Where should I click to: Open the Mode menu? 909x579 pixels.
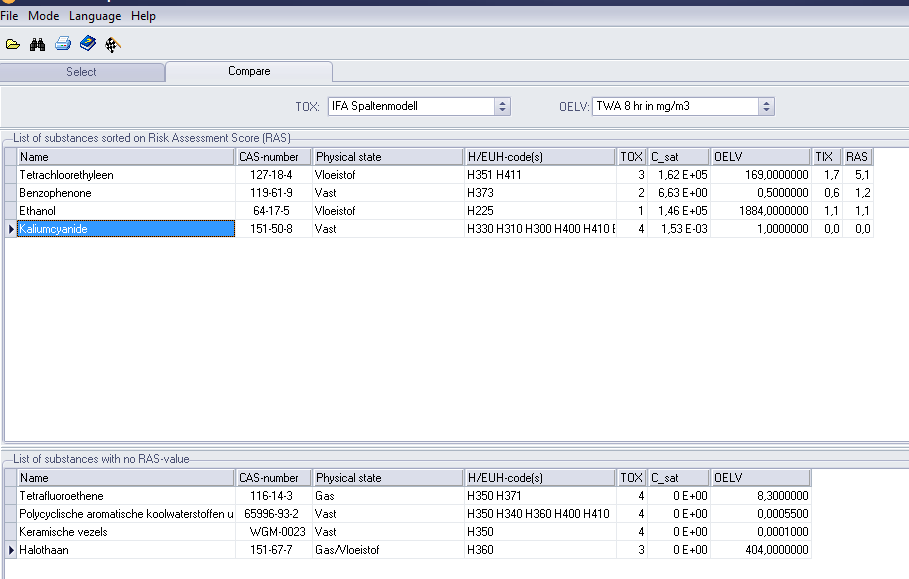point(43,16)
